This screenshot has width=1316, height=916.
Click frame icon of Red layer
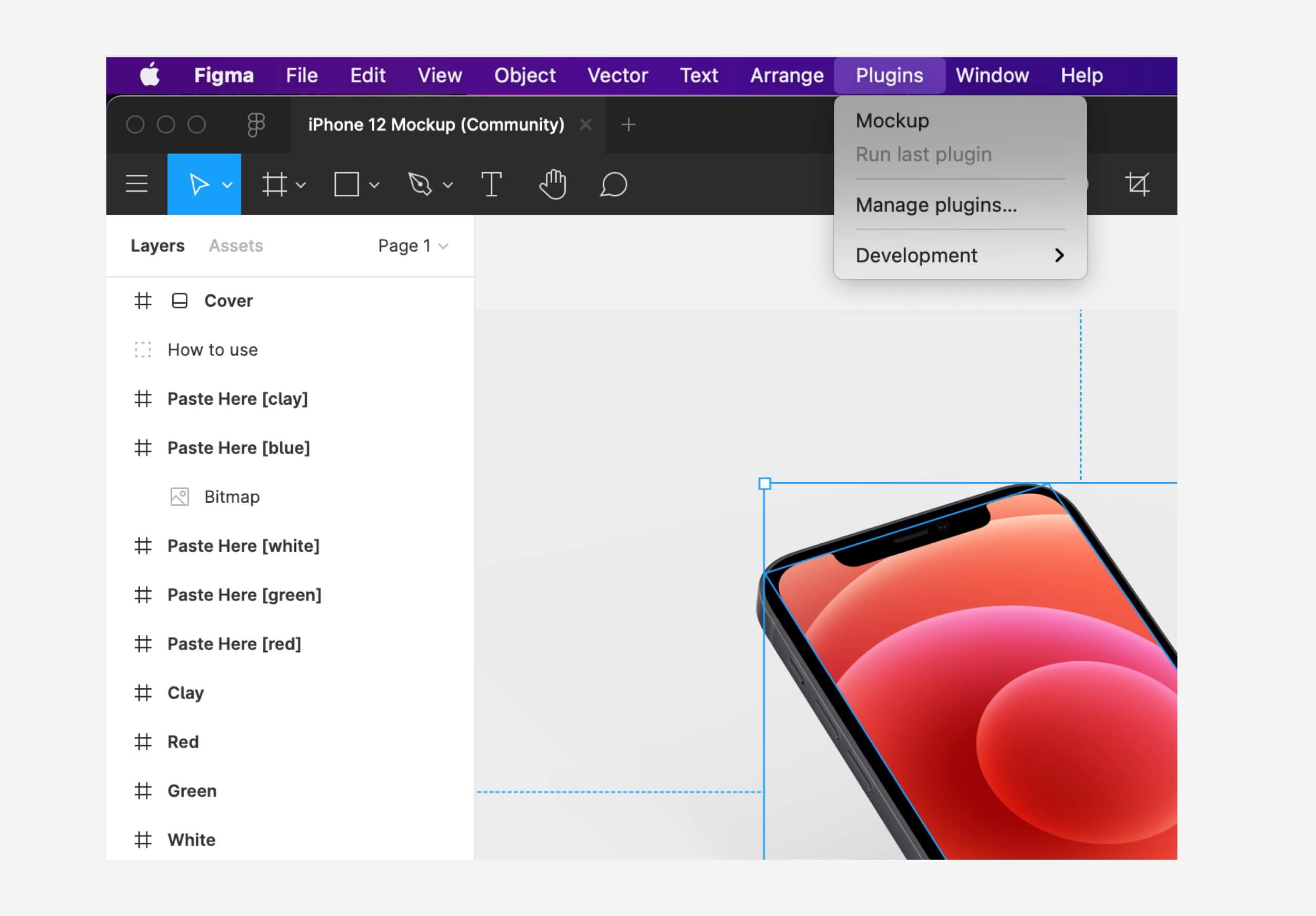[x=143, y=742]
